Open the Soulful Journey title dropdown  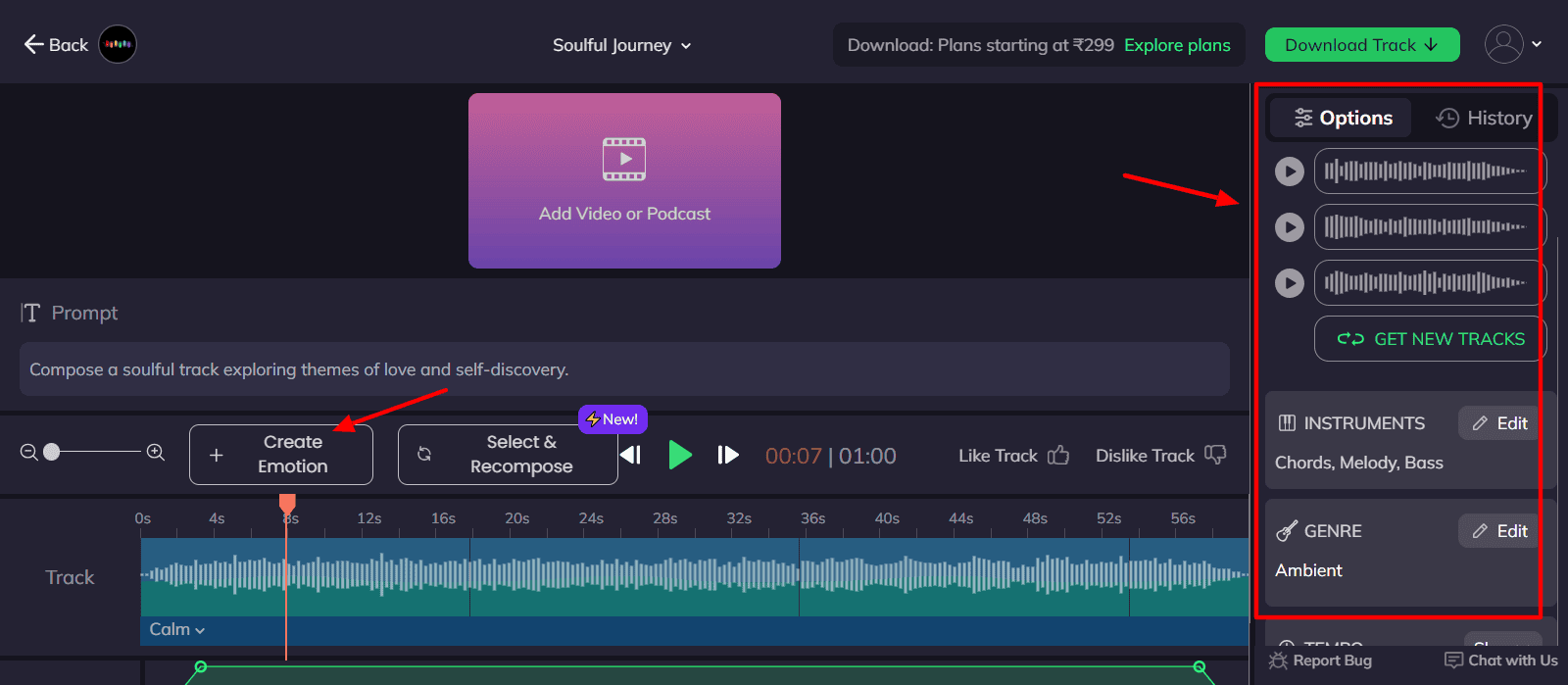pyautogui.click(x=621, y=45)
